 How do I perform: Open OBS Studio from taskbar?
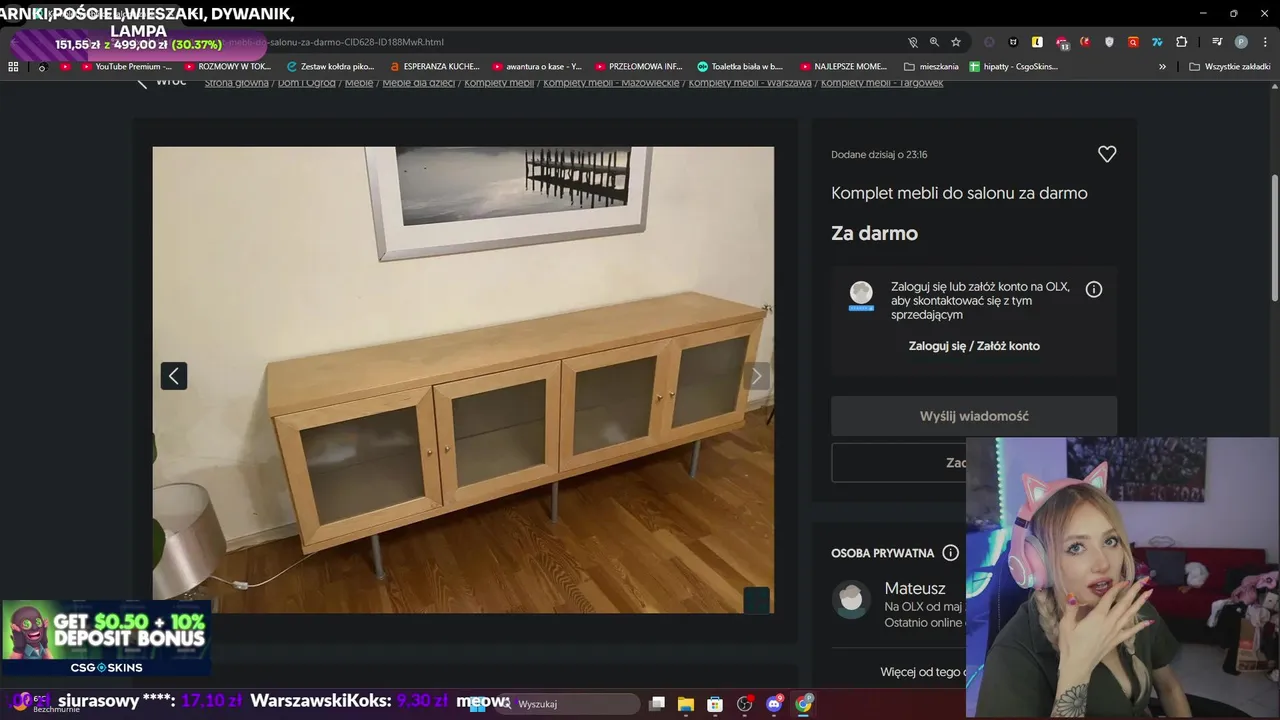point(744,704)
